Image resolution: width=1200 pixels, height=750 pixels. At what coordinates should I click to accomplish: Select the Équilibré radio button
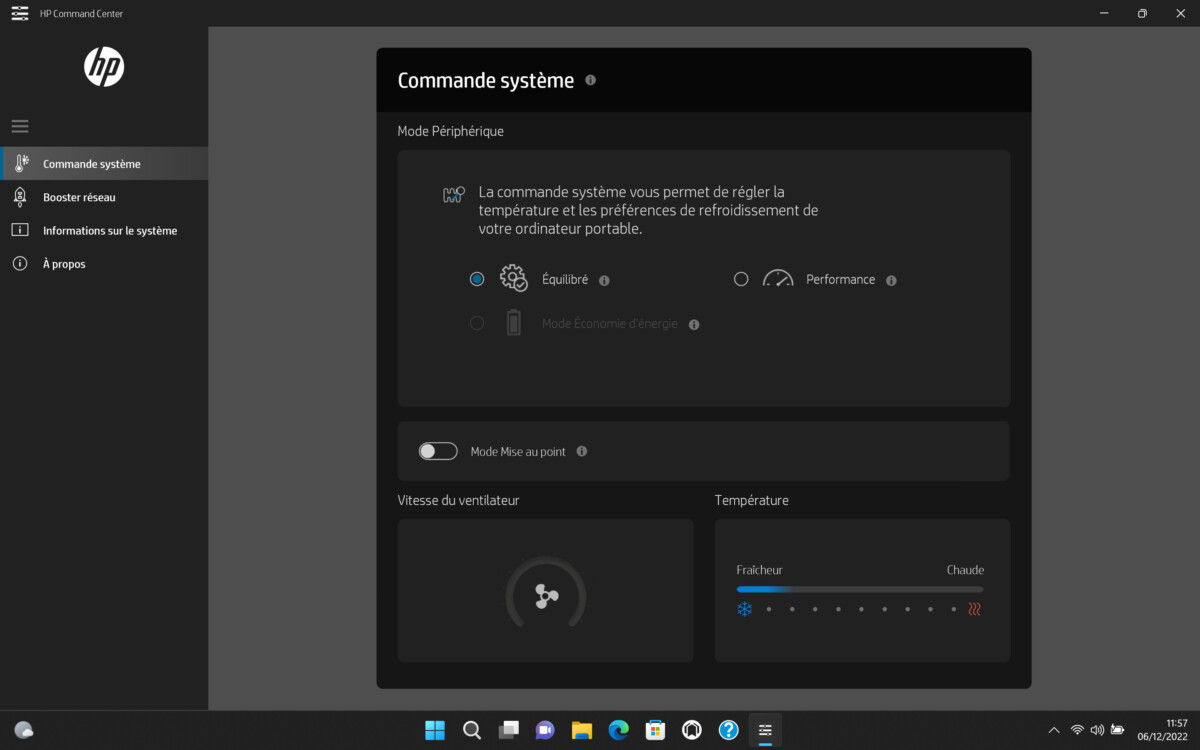click(x=477, y=280)
